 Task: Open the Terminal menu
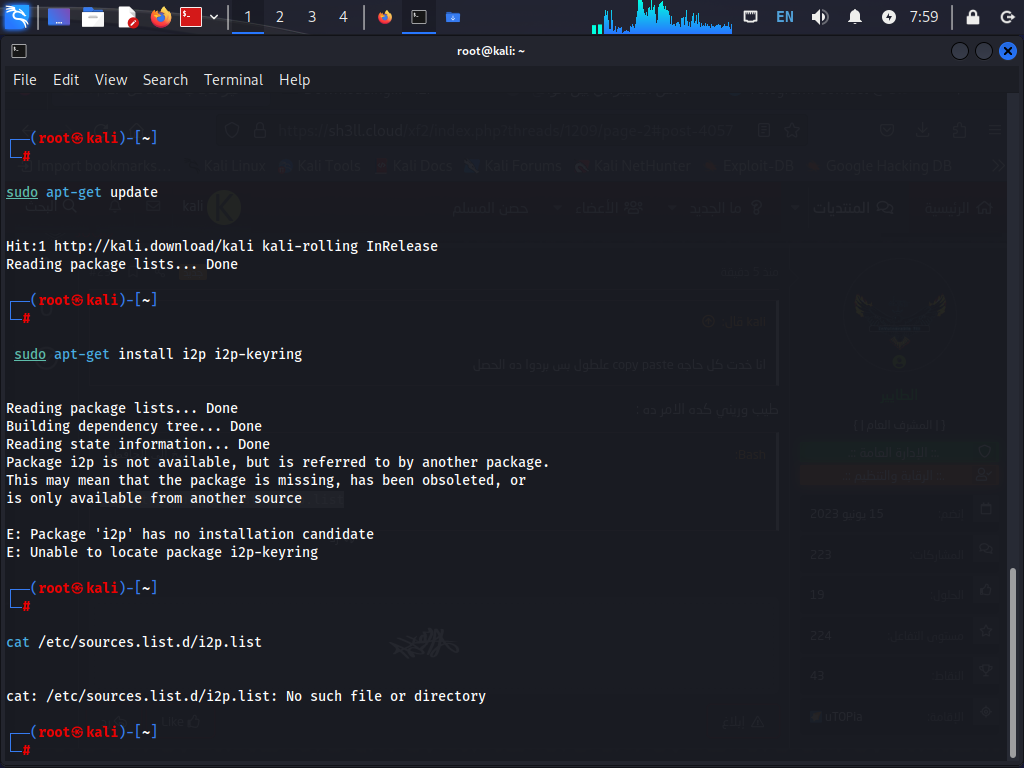(x=233, y=80)
